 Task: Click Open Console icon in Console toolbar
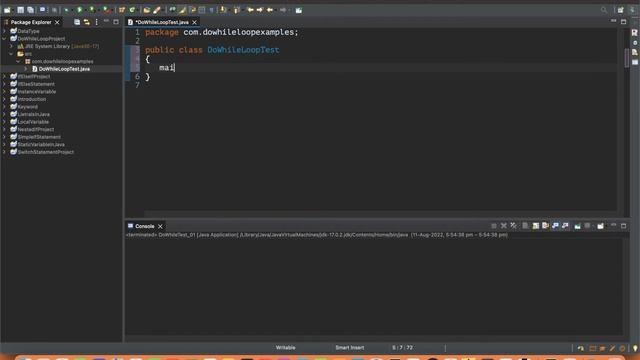pyautogui.click(x=600, y=226)
